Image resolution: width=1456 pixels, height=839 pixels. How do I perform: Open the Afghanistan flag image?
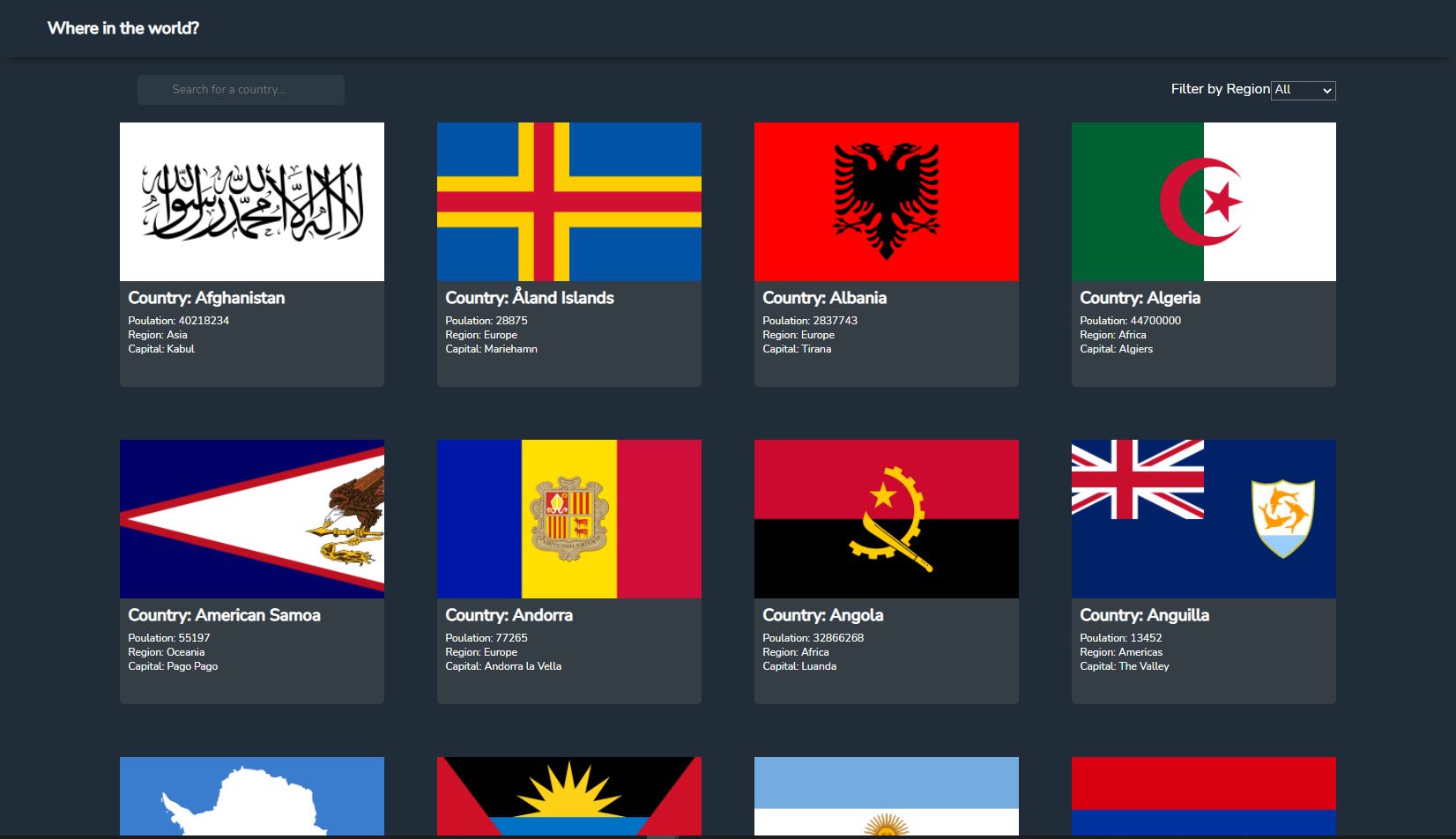click(x=252, y=202)
